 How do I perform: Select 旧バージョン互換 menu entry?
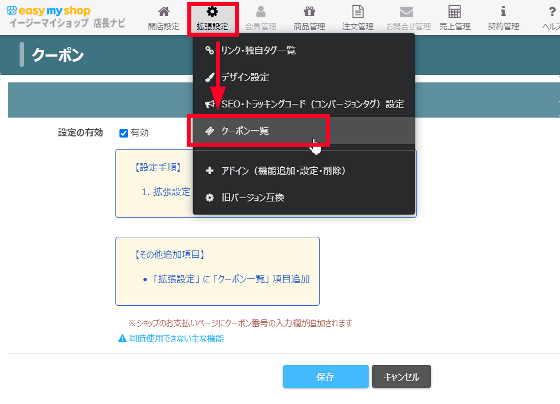tap(304, 198)
